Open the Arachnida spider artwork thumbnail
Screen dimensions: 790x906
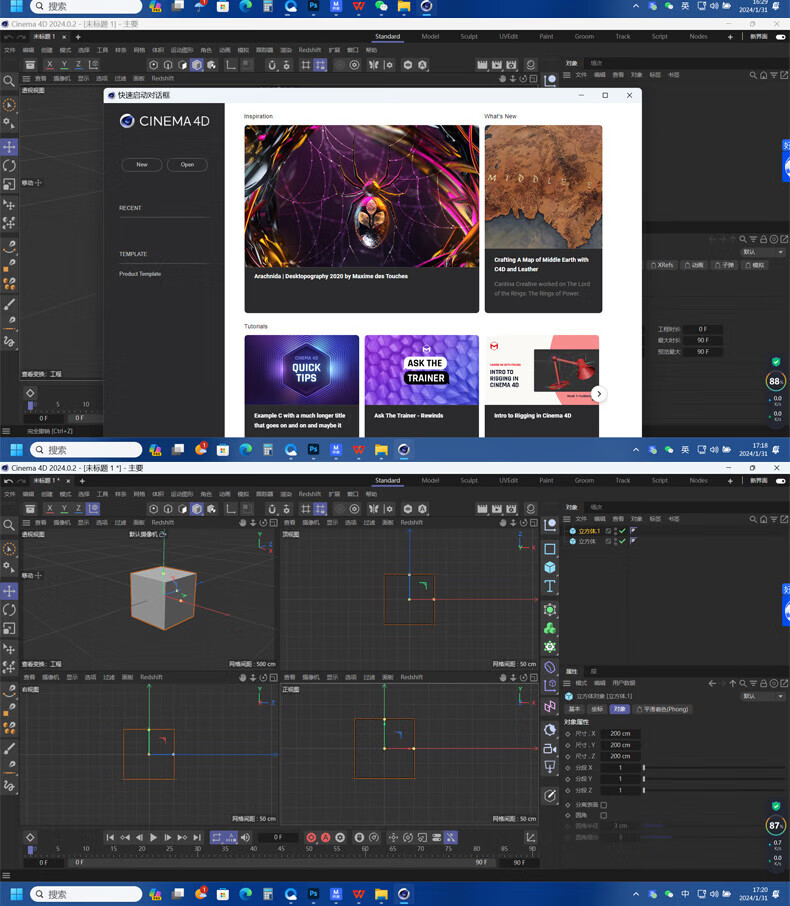tap(361, 196)
